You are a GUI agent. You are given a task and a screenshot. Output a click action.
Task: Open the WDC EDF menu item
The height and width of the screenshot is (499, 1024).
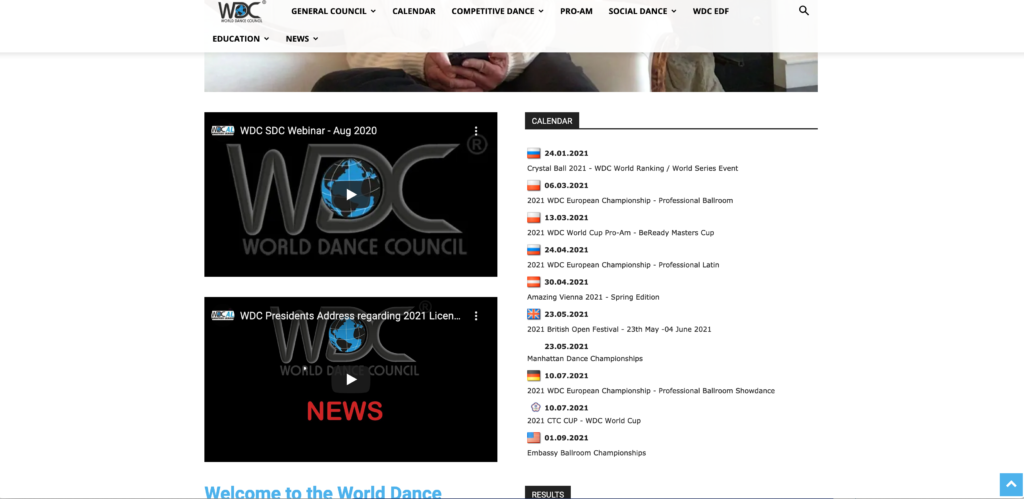click(711, 11)
